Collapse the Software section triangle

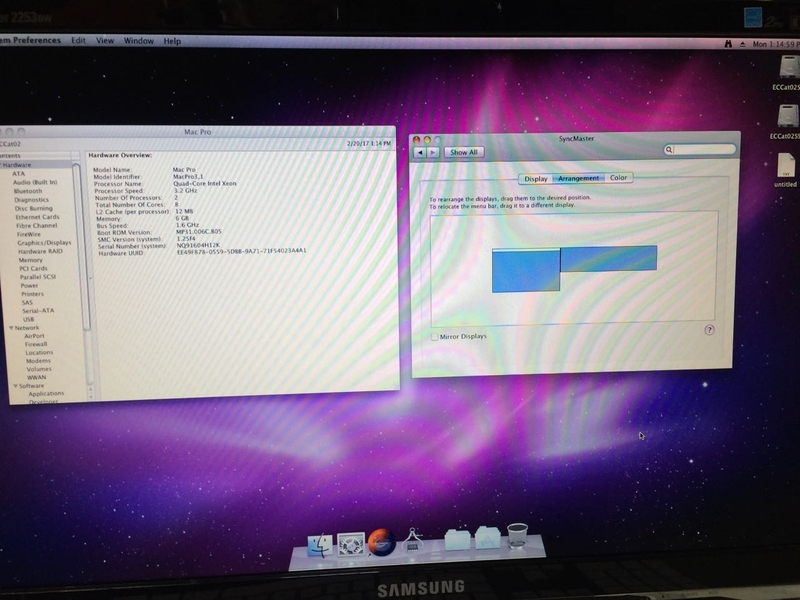(15, 386)
